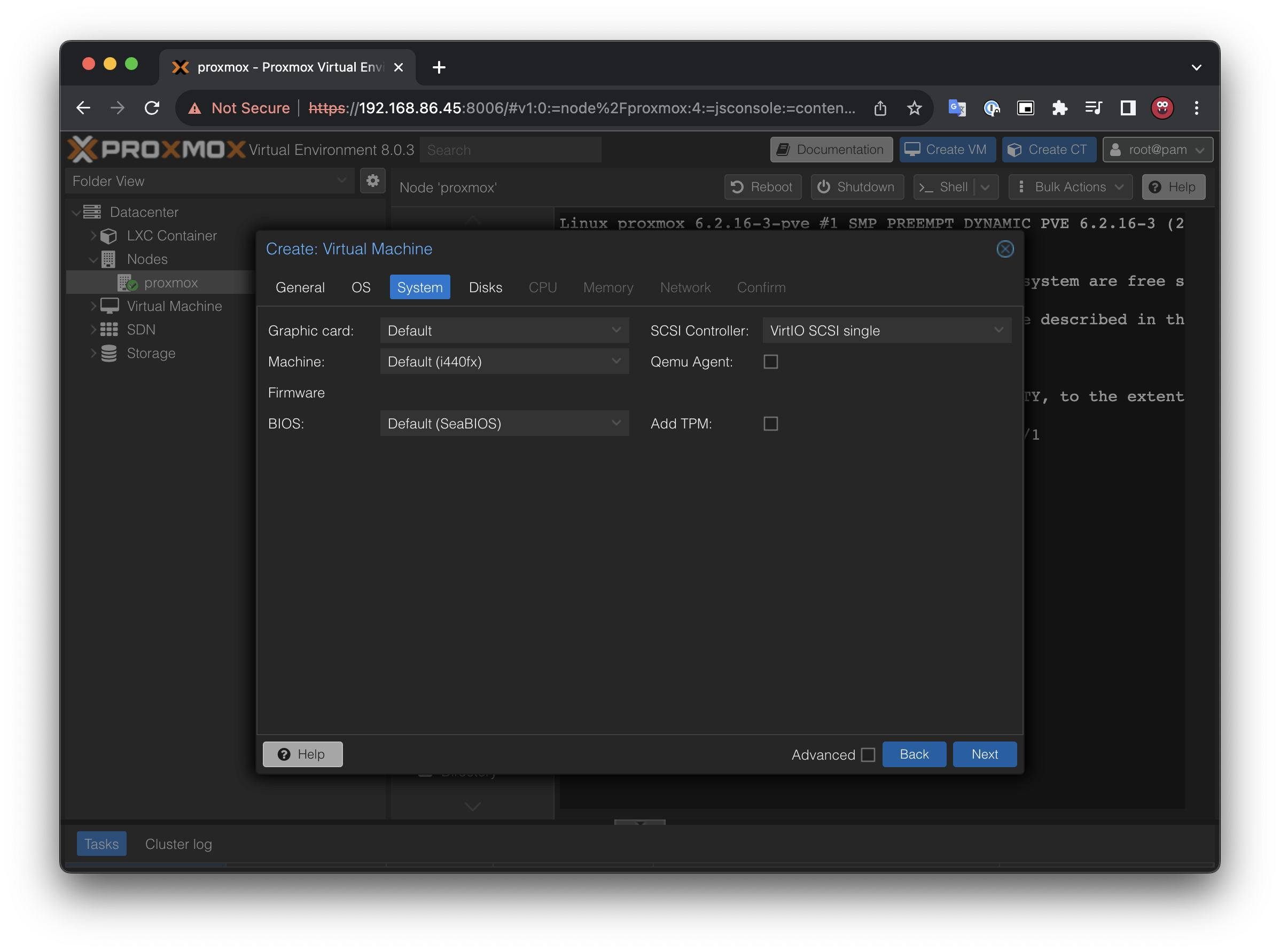
Task: Enable the Qemu Agent checkbox
Action: pyautogui.click(x=770, y=362)
